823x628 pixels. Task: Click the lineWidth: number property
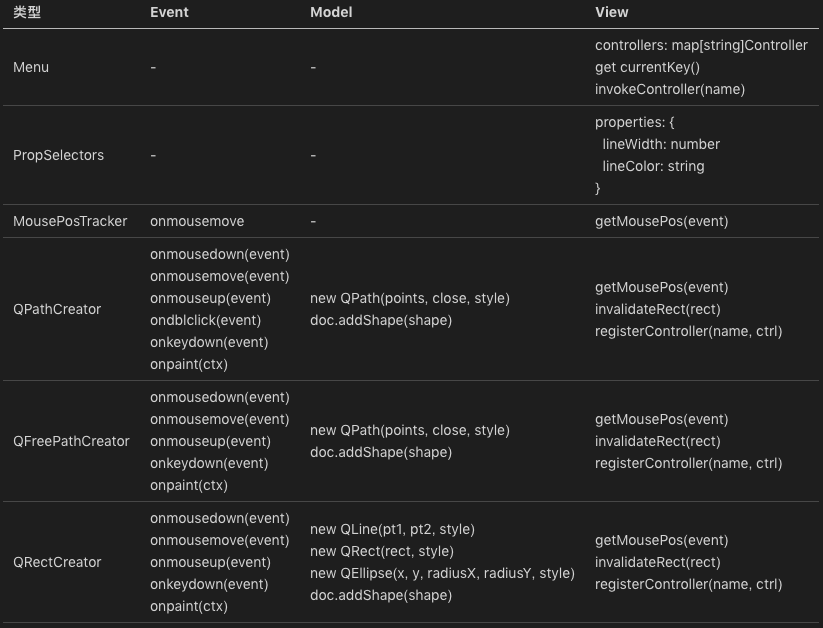pyautogui.click(x=660, y=144)
